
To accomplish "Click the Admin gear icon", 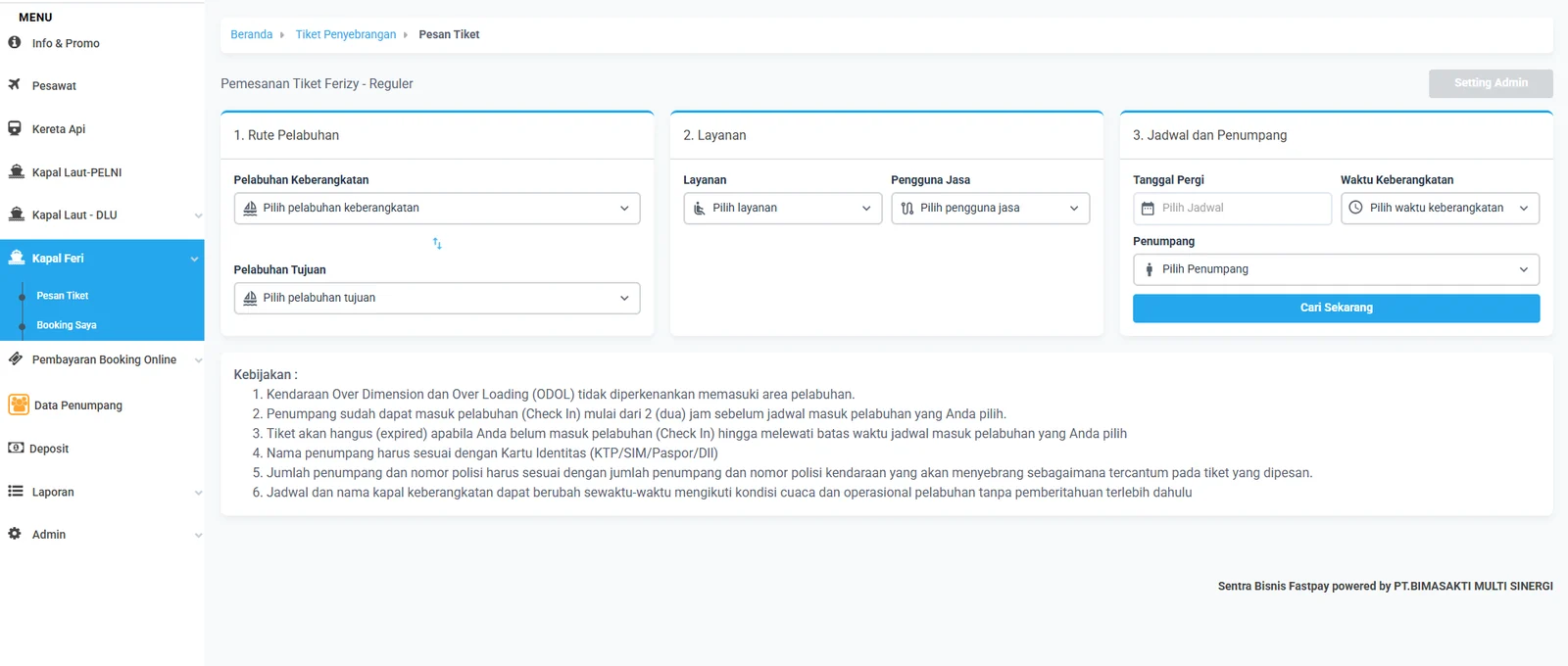I will tap(15, 534).
